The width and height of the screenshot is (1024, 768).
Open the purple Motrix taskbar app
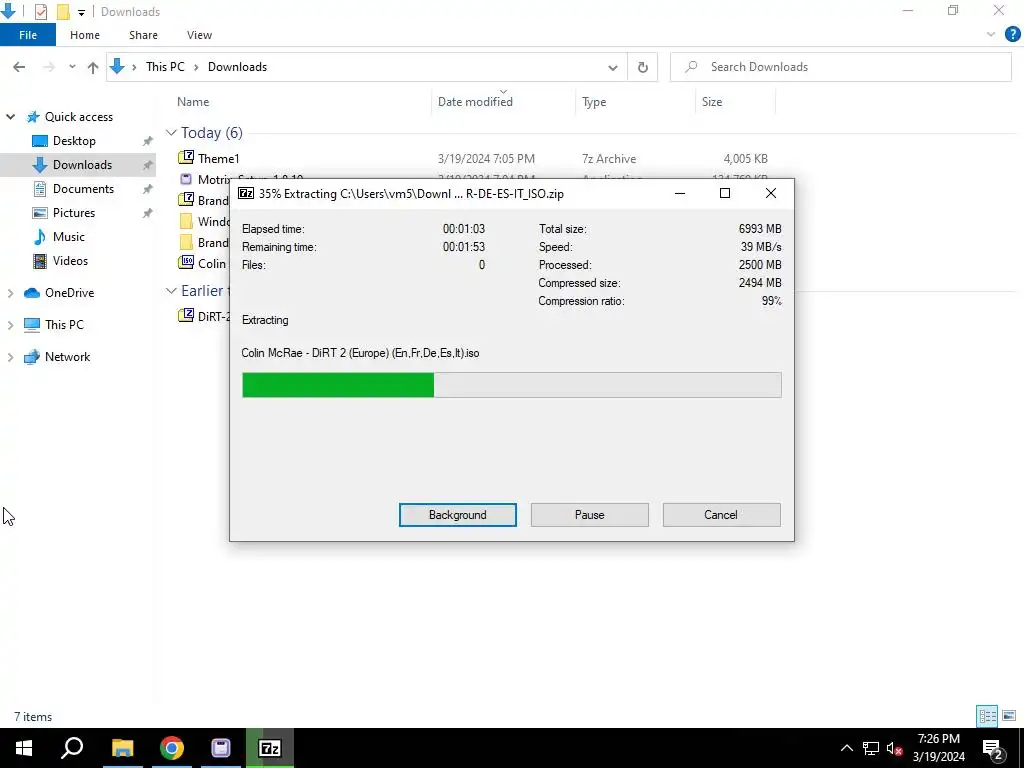pyautogui.click(x=221, y=748)
